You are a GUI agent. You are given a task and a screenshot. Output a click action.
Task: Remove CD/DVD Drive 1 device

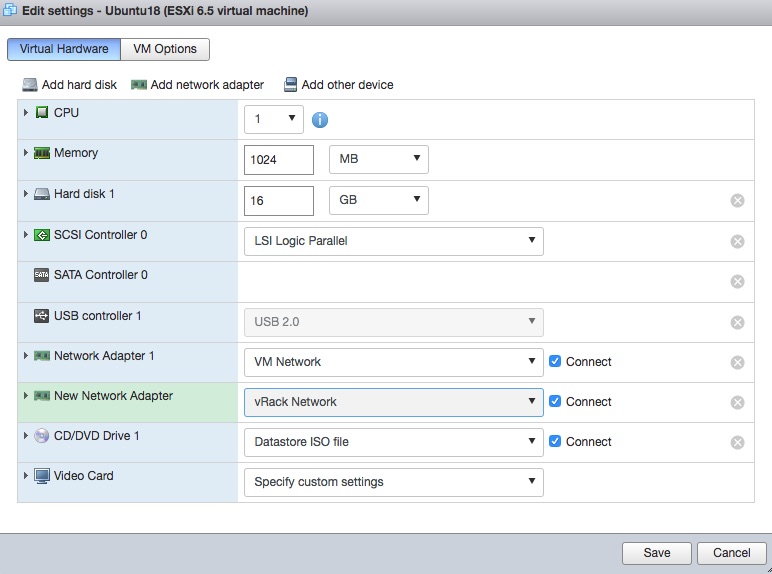point(737,443)
